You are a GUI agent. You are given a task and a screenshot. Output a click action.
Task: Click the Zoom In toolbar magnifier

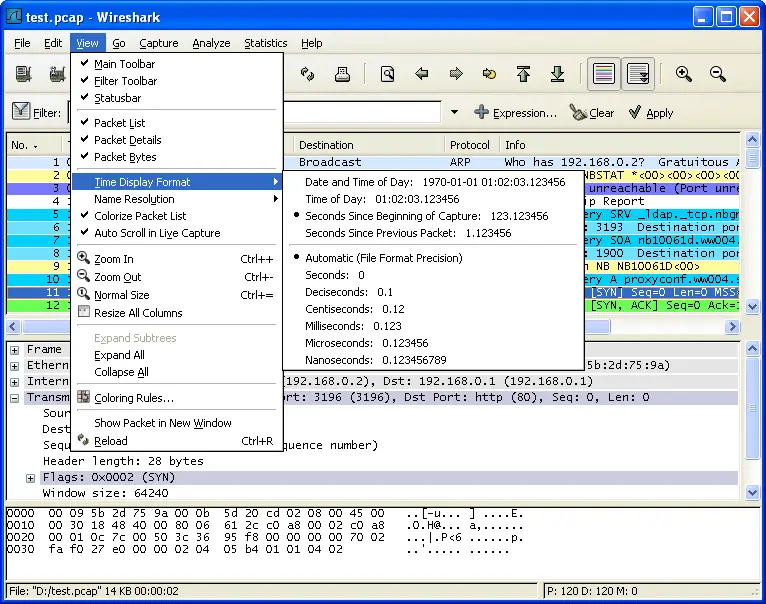(x=684, y=74)
